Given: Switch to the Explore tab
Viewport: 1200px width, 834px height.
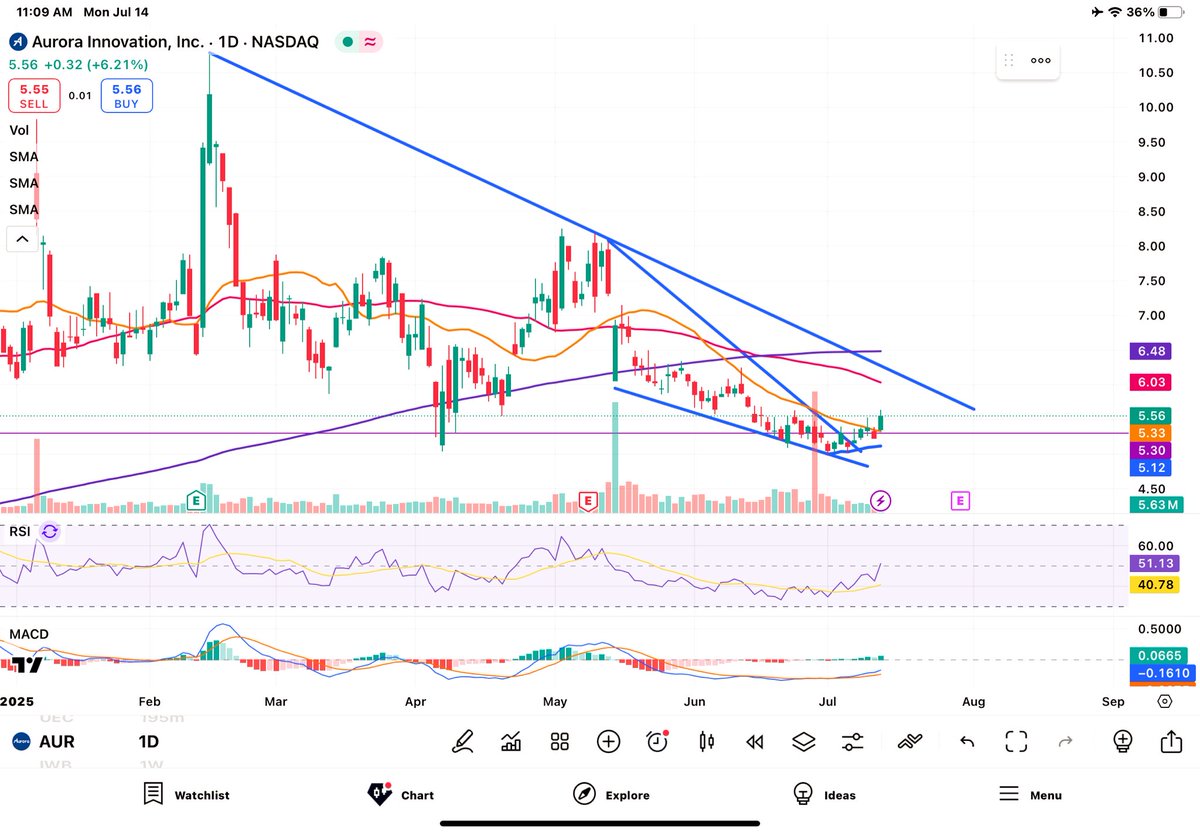Looking at the screenshot, I should click(x=611, y=795).
